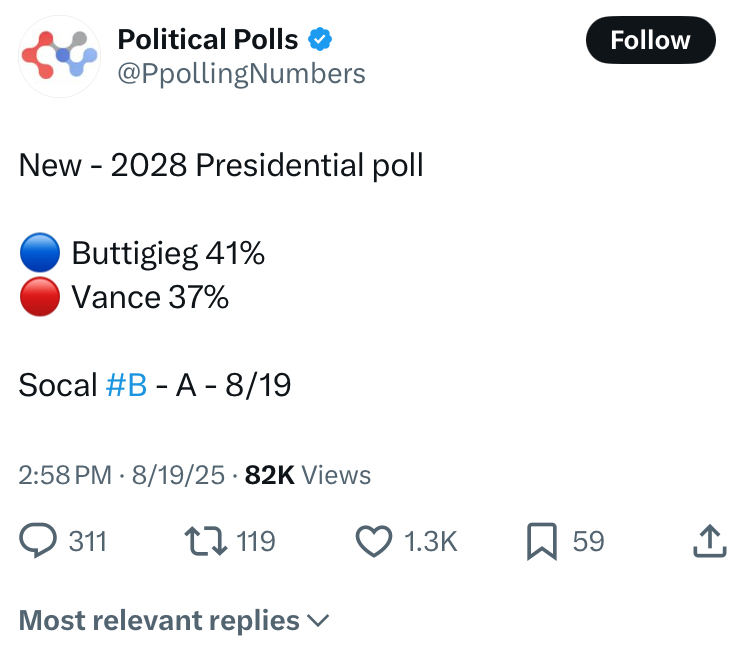View the 82K Views analytics
Viewport: 732px width, 664px height.
click(307, 476)
